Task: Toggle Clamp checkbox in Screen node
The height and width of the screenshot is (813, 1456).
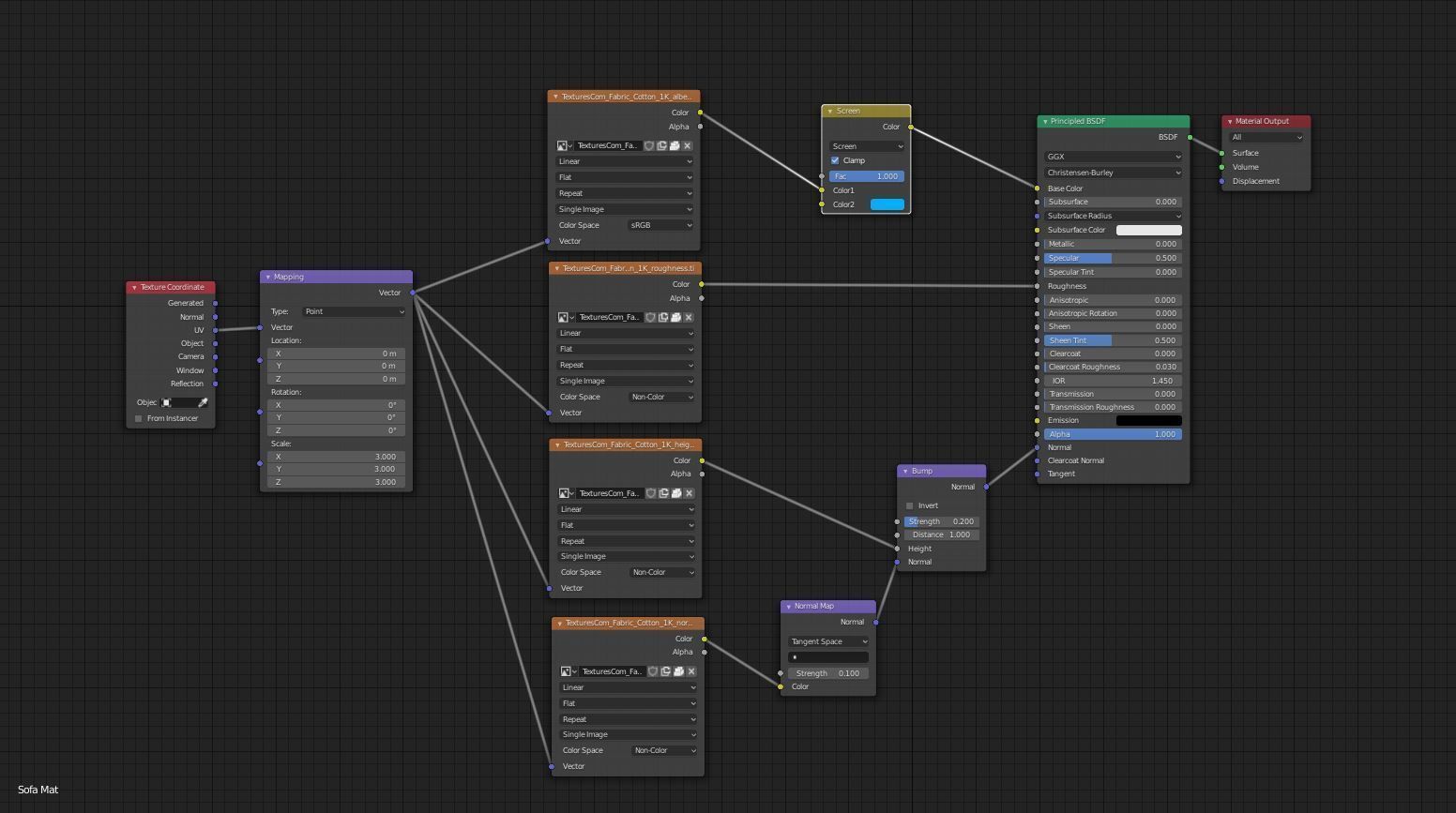Action: click(x=835, y=160)
